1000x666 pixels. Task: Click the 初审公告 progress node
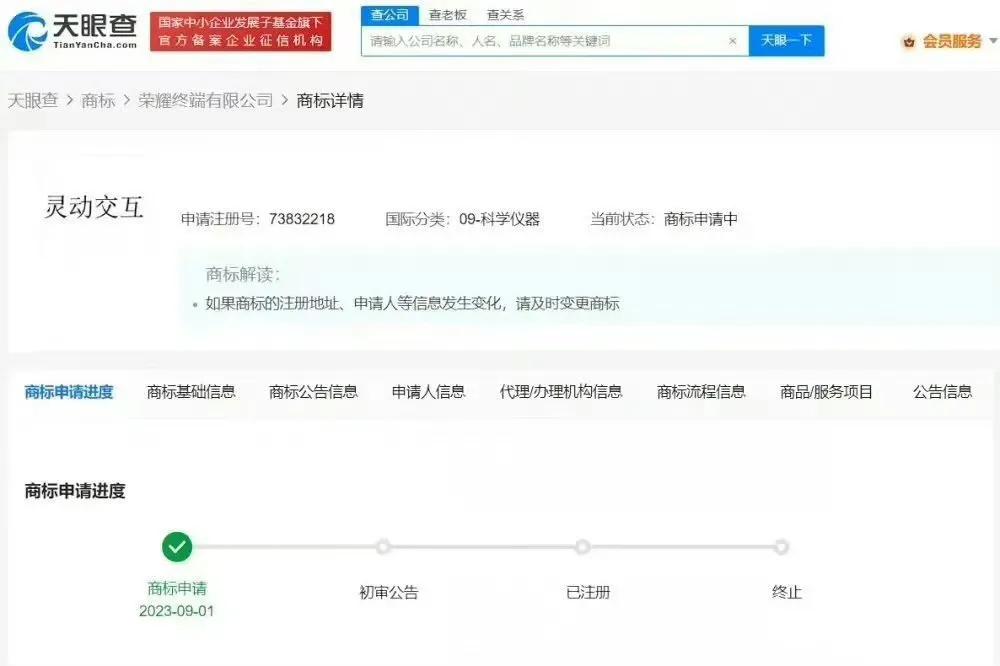[x=383, y=547]
